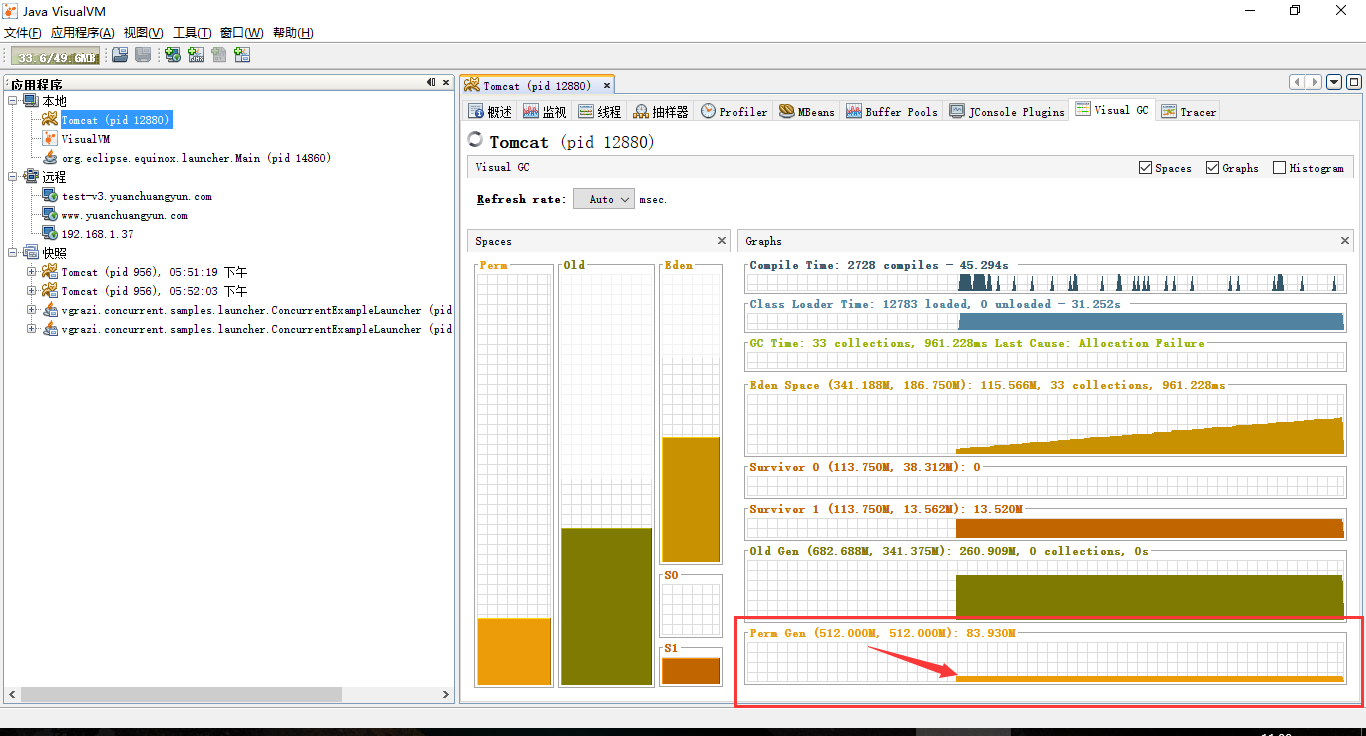The width and height of the screenshot is (1366, 736).
Task: Switch to the MBeans tab
Action: (x=807, y=112)
